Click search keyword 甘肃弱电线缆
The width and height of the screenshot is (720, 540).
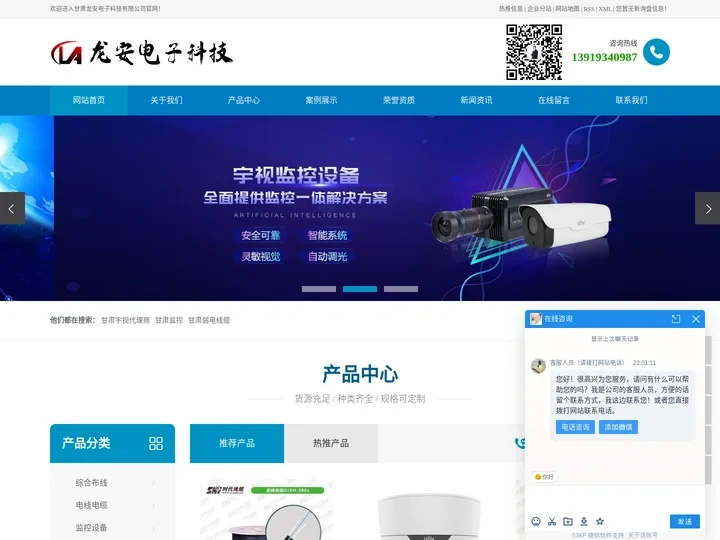point(209,321)
